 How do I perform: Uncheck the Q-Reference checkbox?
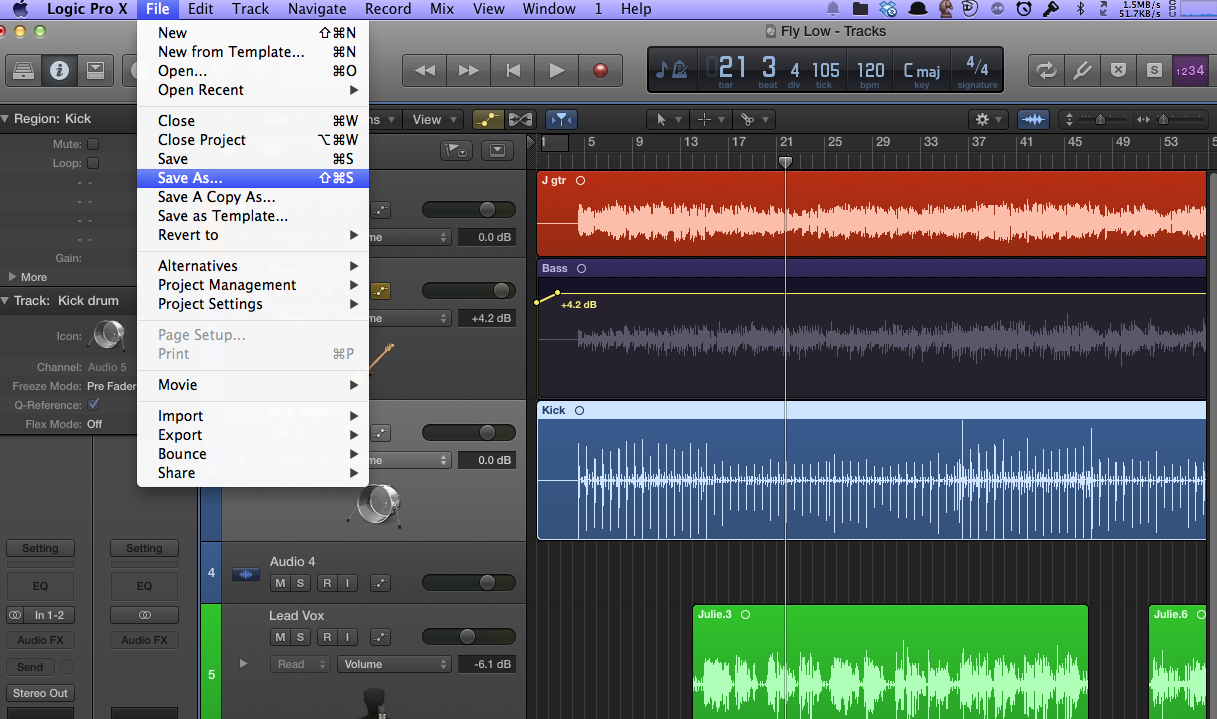pyautogui.click(x=93, y=405)
